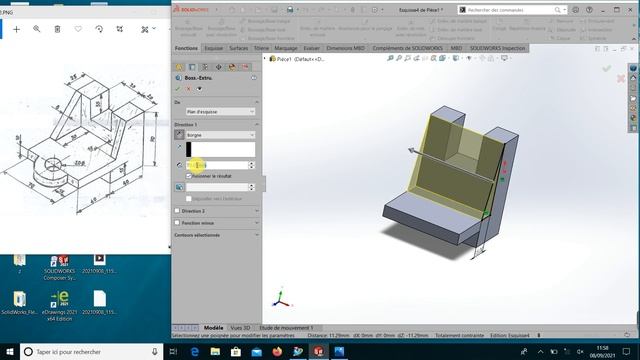This screenshot has width=640, height=360.
Task: Open the SOLIDWORKS Inspection tab
Action: coord(498,48)
